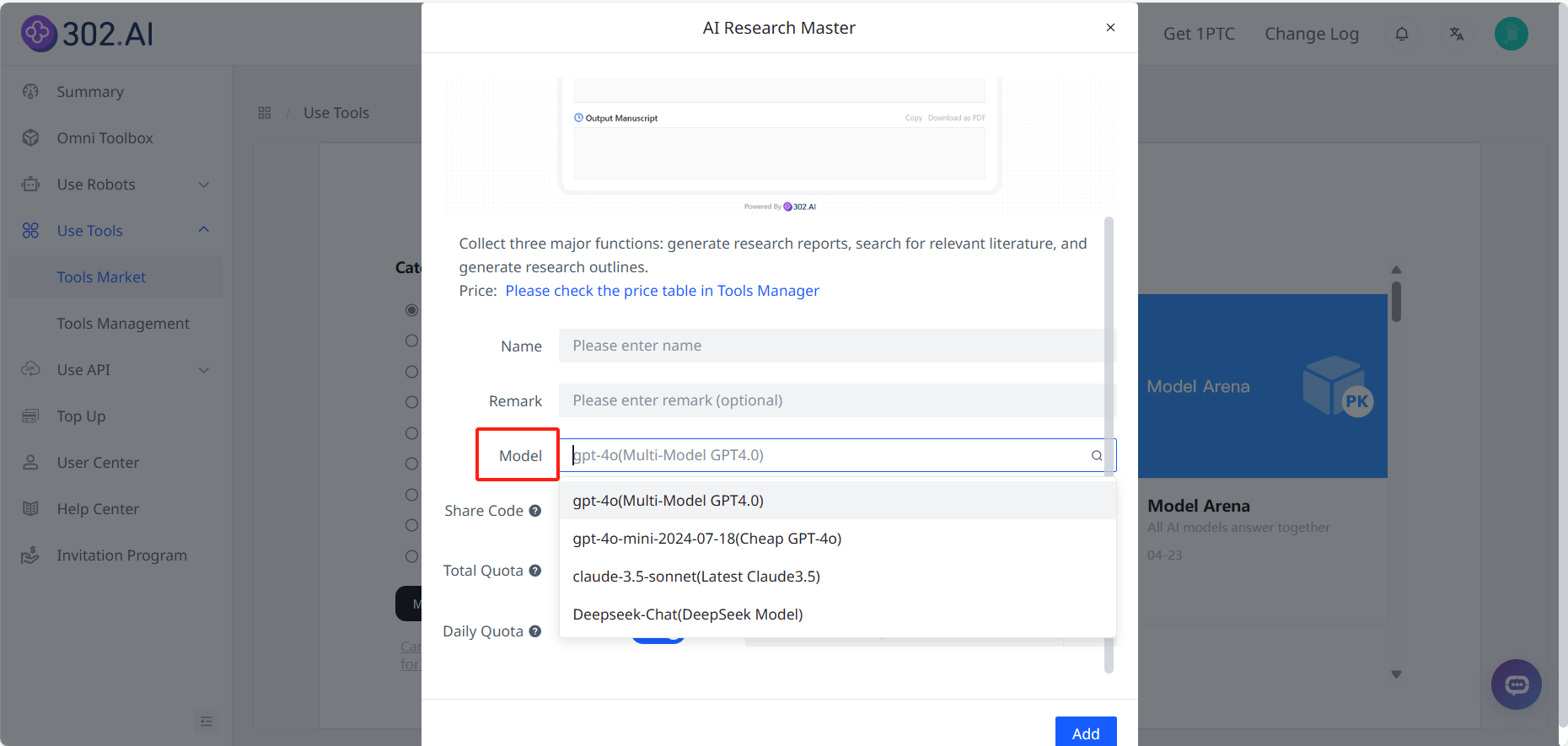Open User Center page
Viewport: 1568px width, 746px height.
[98, 463]
